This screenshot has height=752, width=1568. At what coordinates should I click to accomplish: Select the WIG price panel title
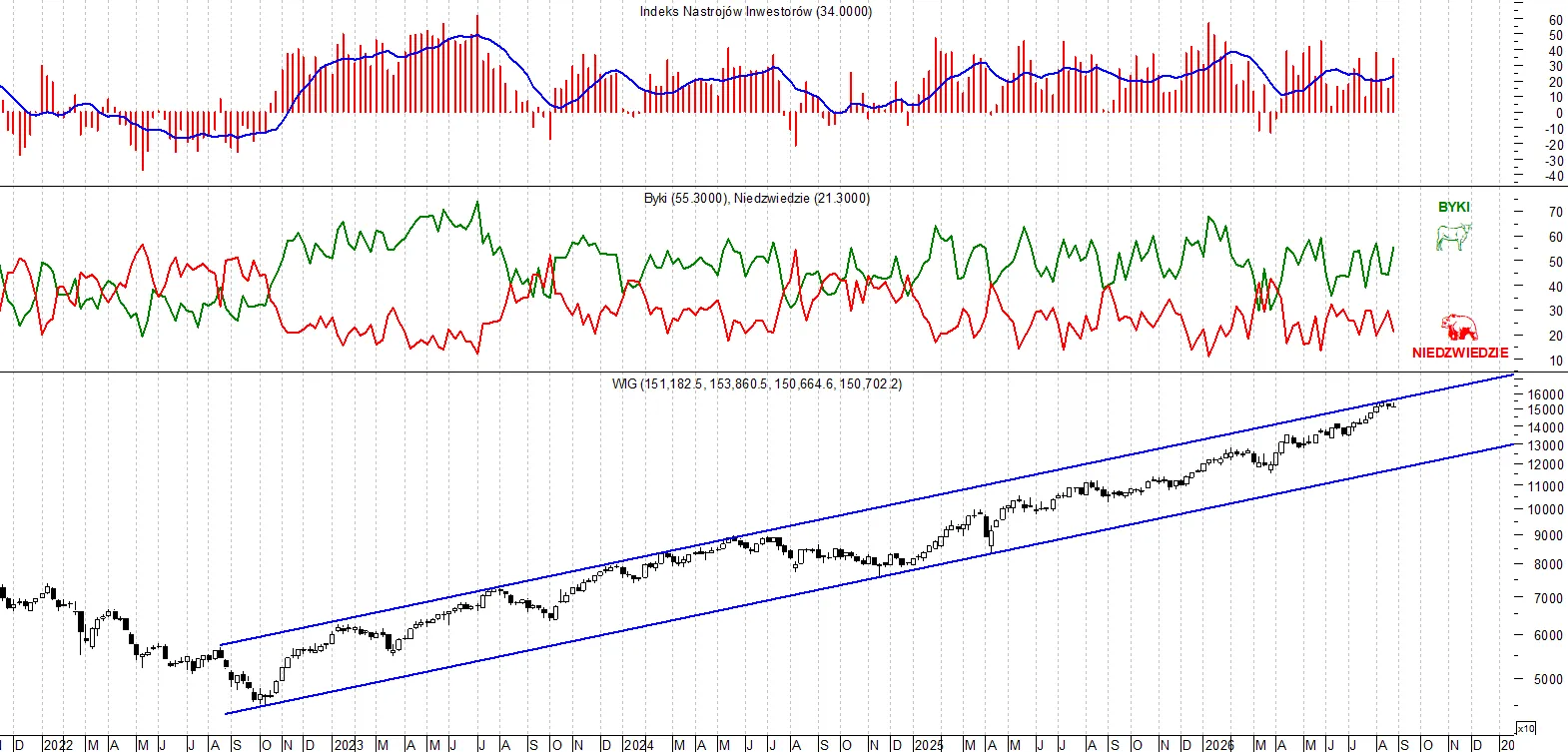tap(757, 384)
